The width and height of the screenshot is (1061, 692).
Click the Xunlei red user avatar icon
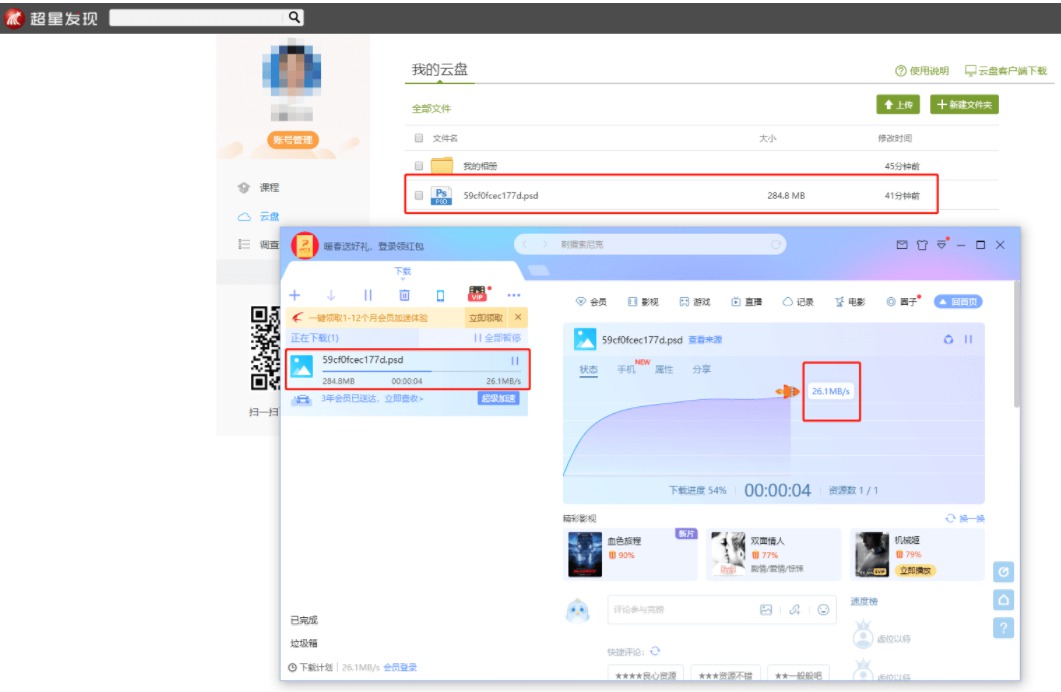point(304,246)
